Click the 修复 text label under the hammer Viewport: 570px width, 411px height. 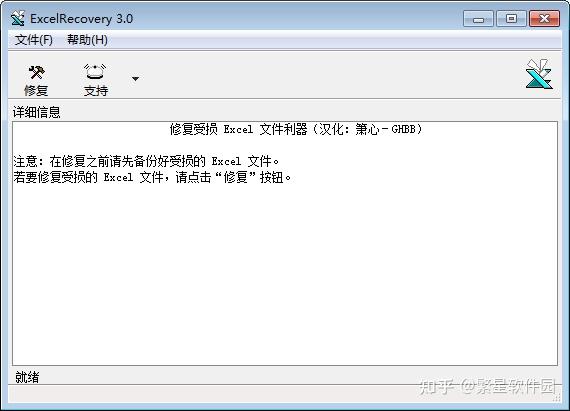36,90
